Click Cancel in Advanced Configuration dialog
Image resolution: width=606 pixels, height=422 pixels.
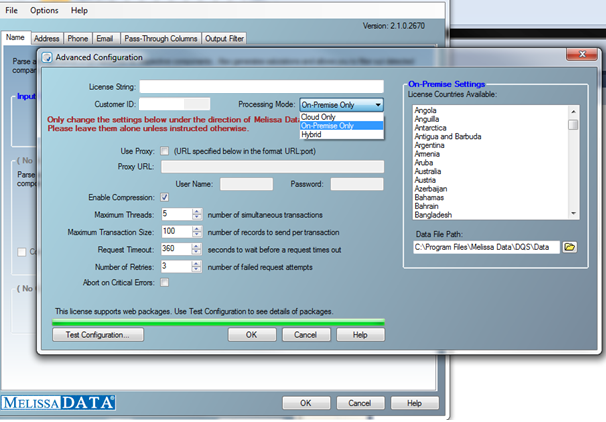click(x=306, y=335)
